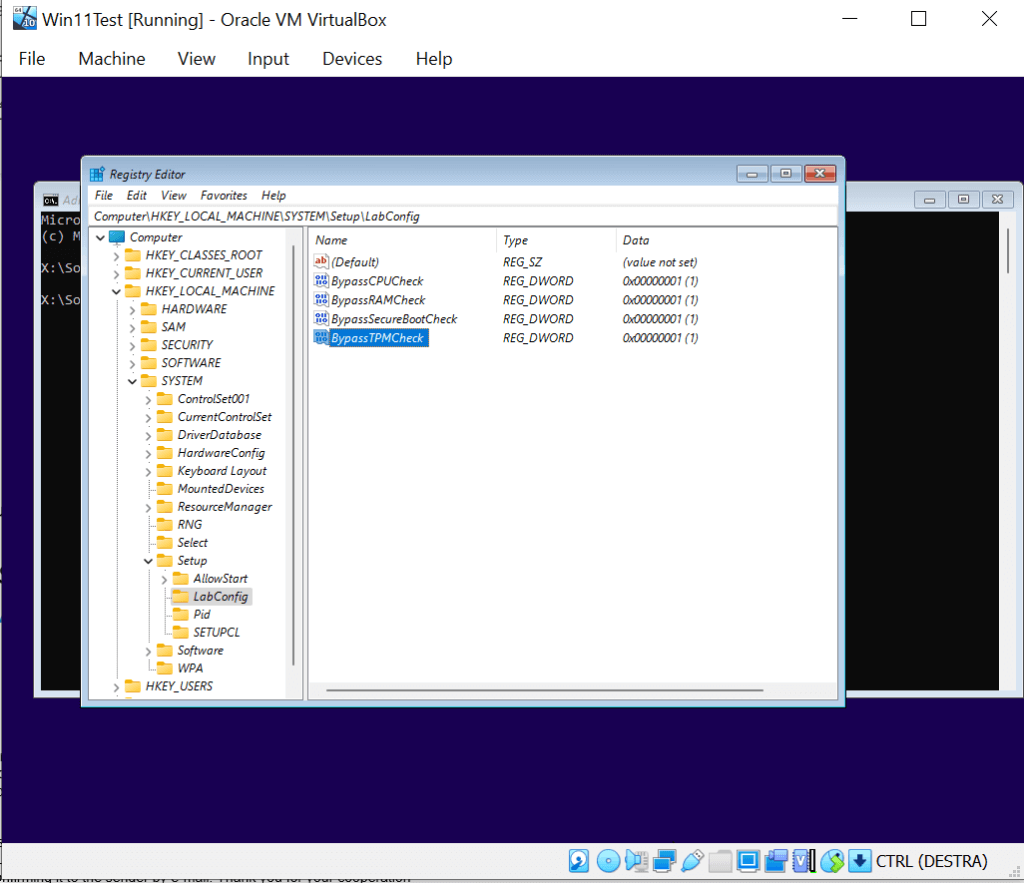This screenshot has width=1024, height=883.
Task: Click the USB devices status icon
Action: (692, 861)
